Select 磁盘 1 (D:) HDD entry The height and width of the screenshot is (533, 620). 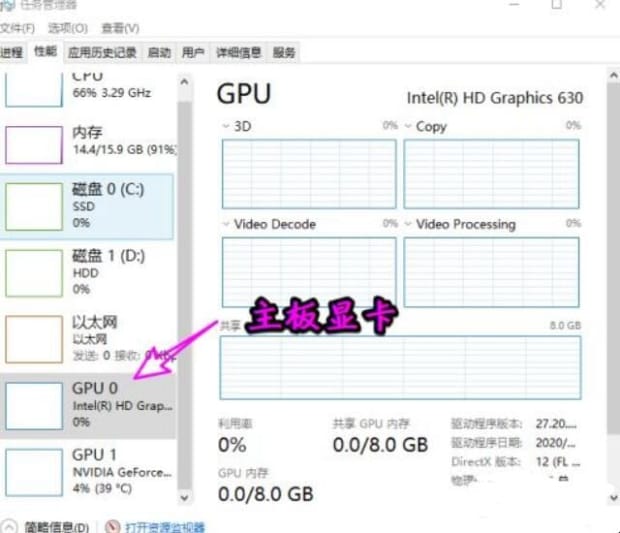[87, 273]
